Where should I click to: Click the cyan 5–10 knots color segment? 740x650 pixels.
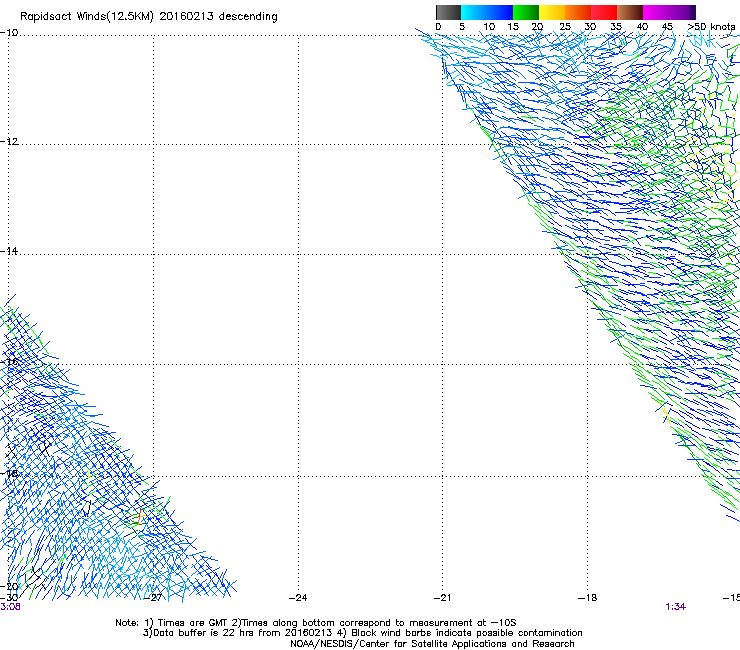474,12
